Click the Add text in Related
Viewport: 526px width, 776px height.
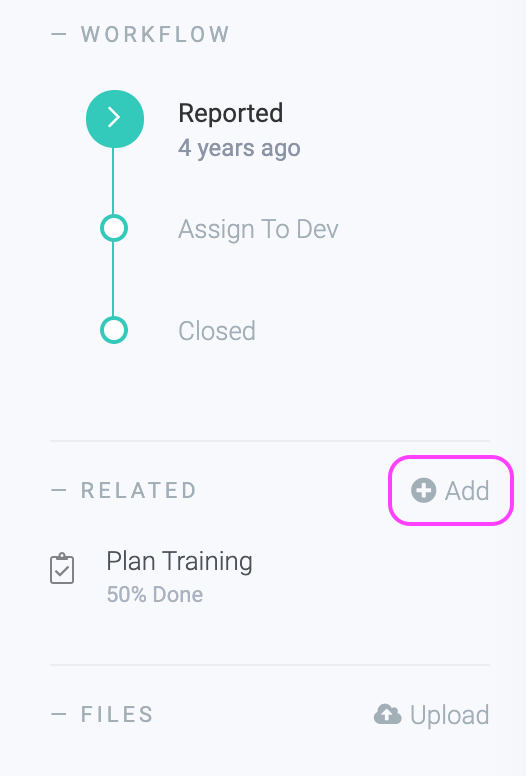[467, 491]
